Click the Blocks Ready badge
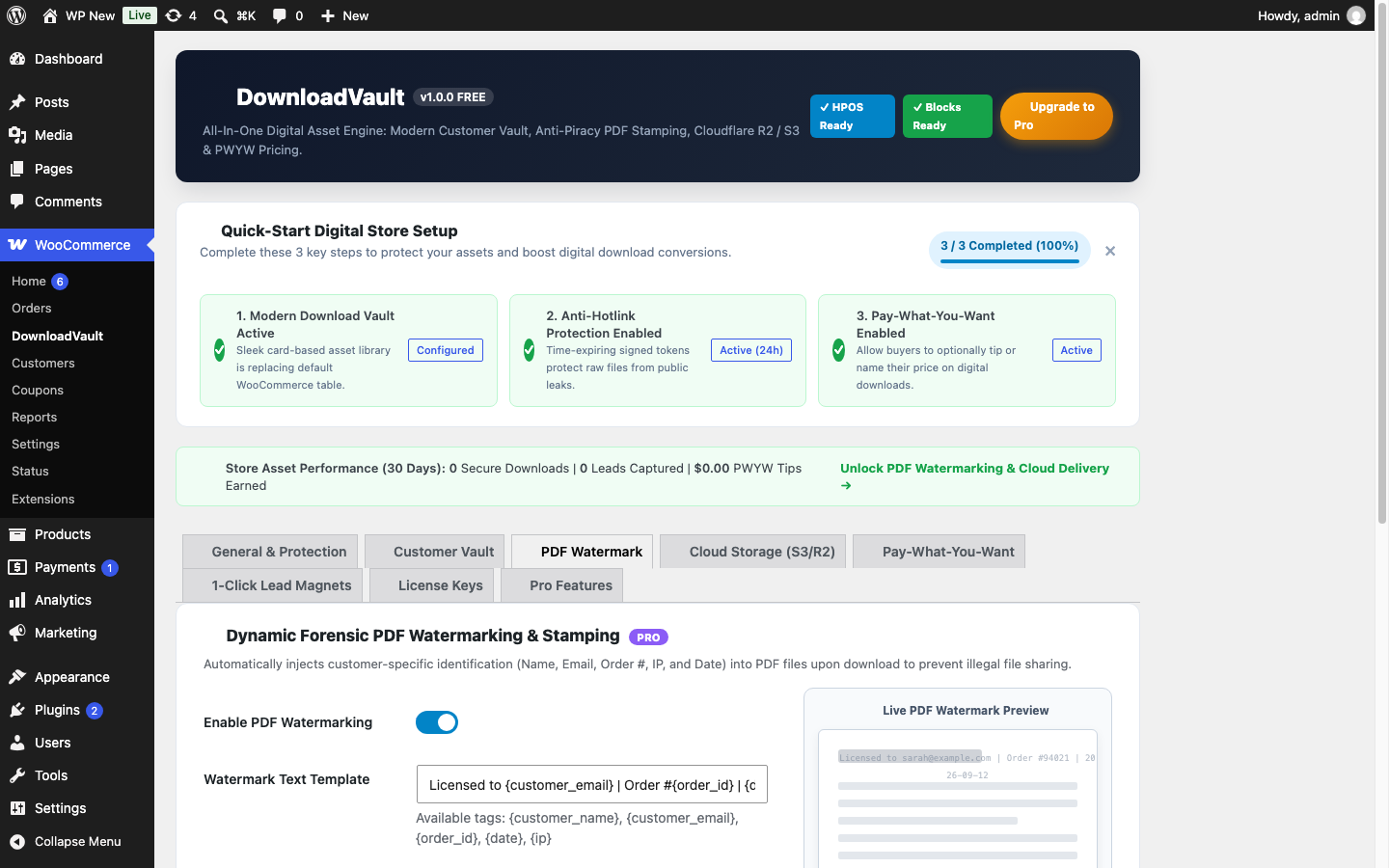The height and width of the screenshot is (868, 1389). pyautogui.click(x=947, y=116)
